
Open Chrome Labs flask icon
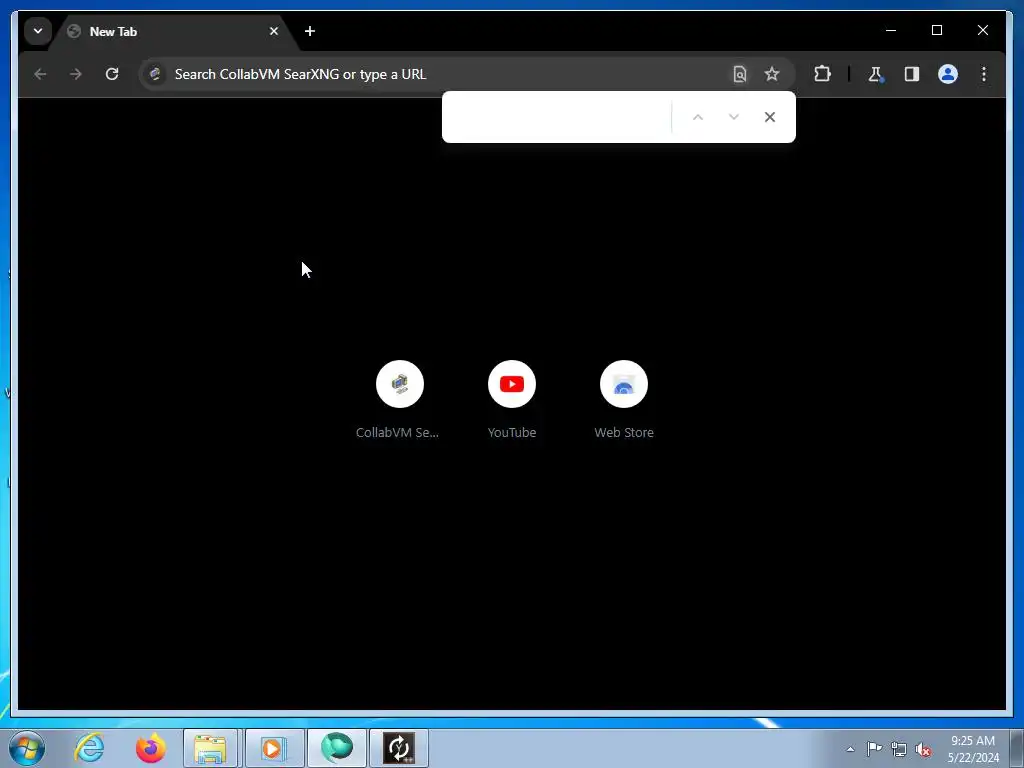point(876,74)
